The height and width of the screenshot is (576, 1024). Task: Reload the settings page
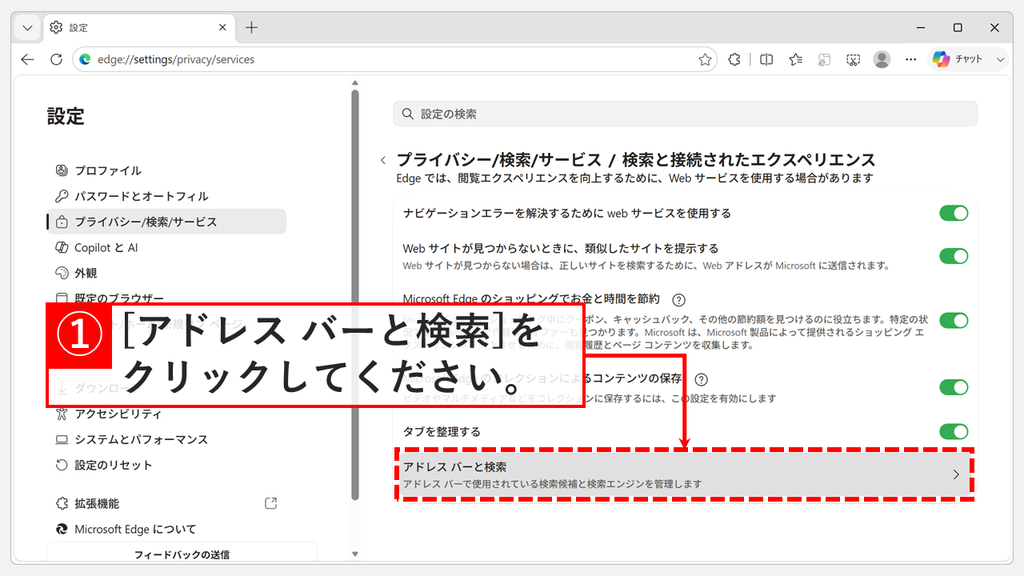click(x=56, y=59)
